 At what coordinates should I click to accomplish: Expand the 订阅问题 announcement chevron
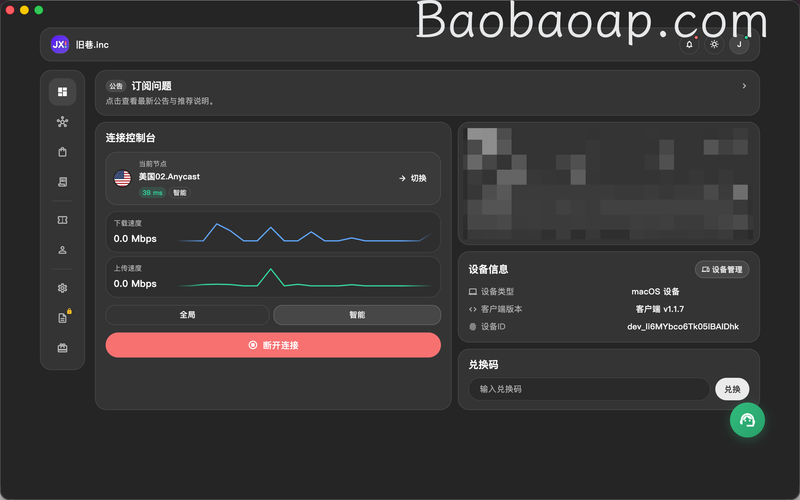pos(744,86)
